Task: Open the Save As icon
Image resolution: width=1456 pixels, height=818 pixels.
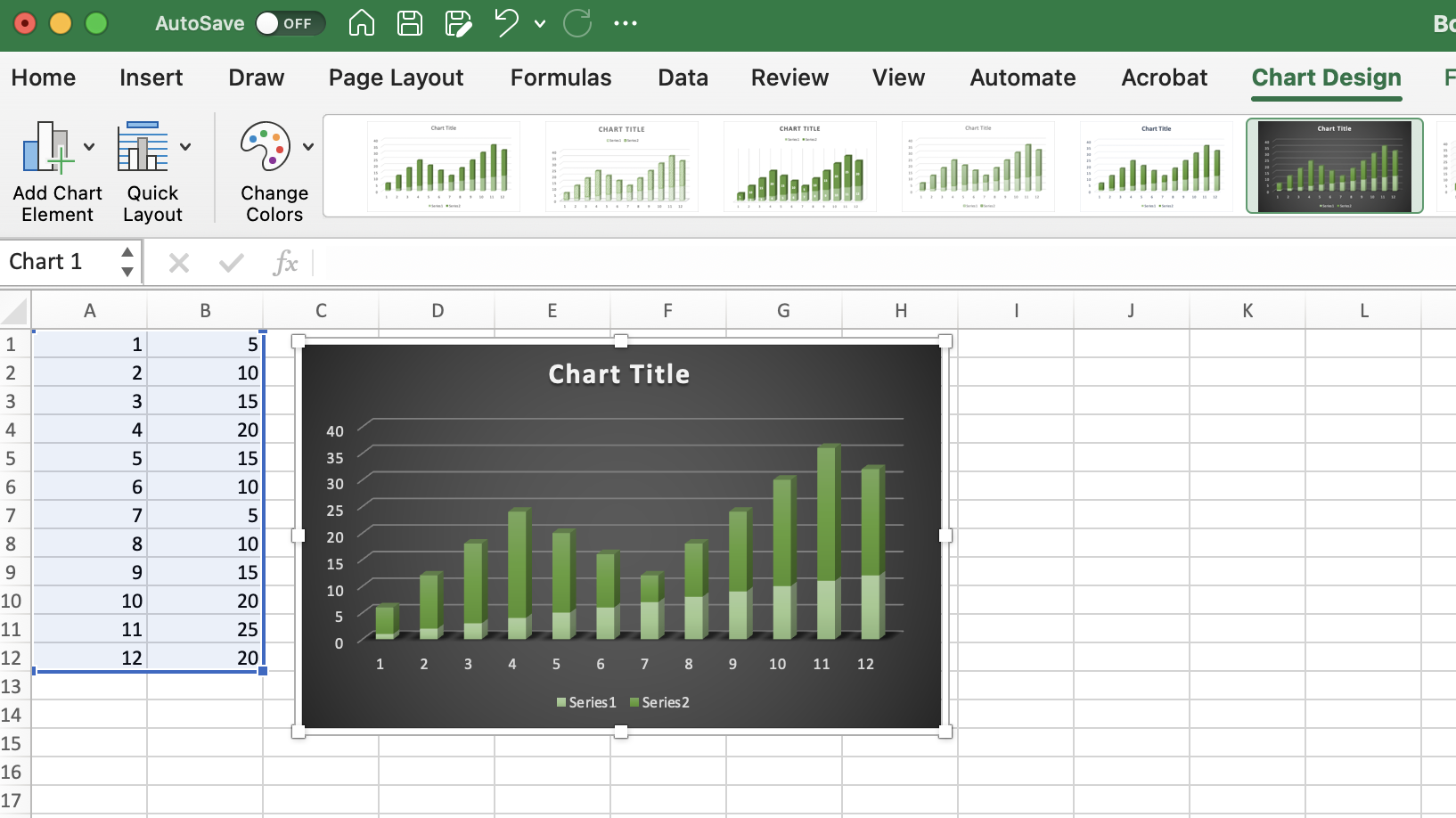Action: click(x=459, y=23)
